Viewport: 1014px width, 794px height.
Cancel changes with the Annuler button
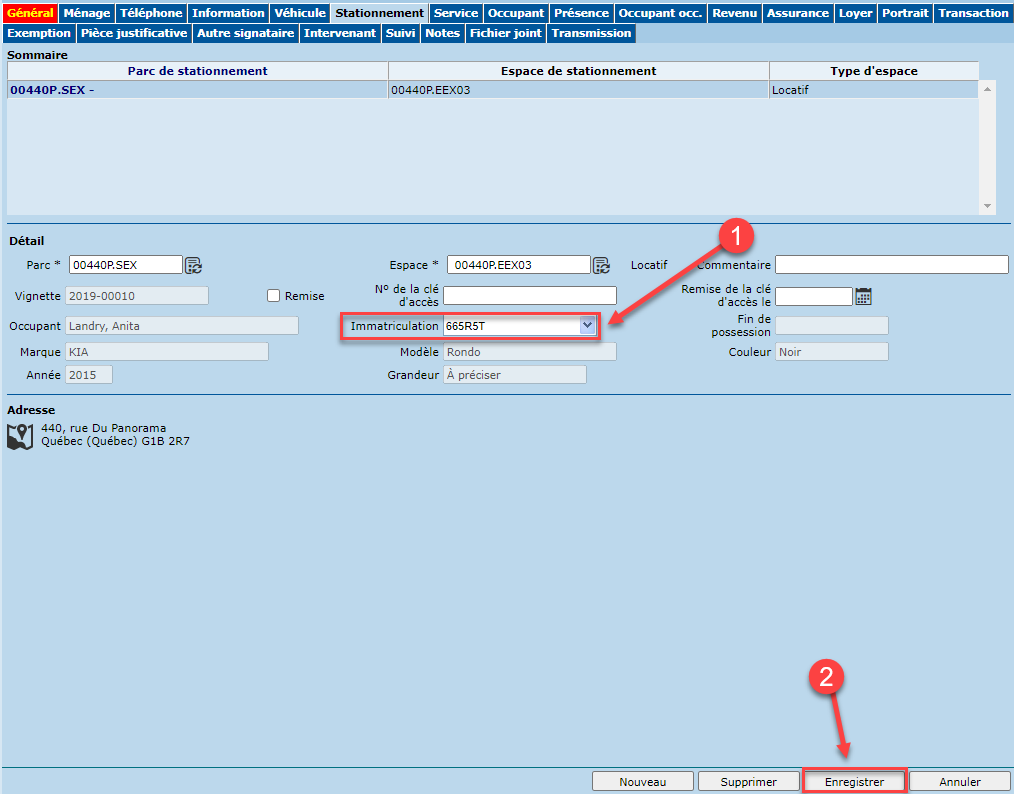[960, 782]
